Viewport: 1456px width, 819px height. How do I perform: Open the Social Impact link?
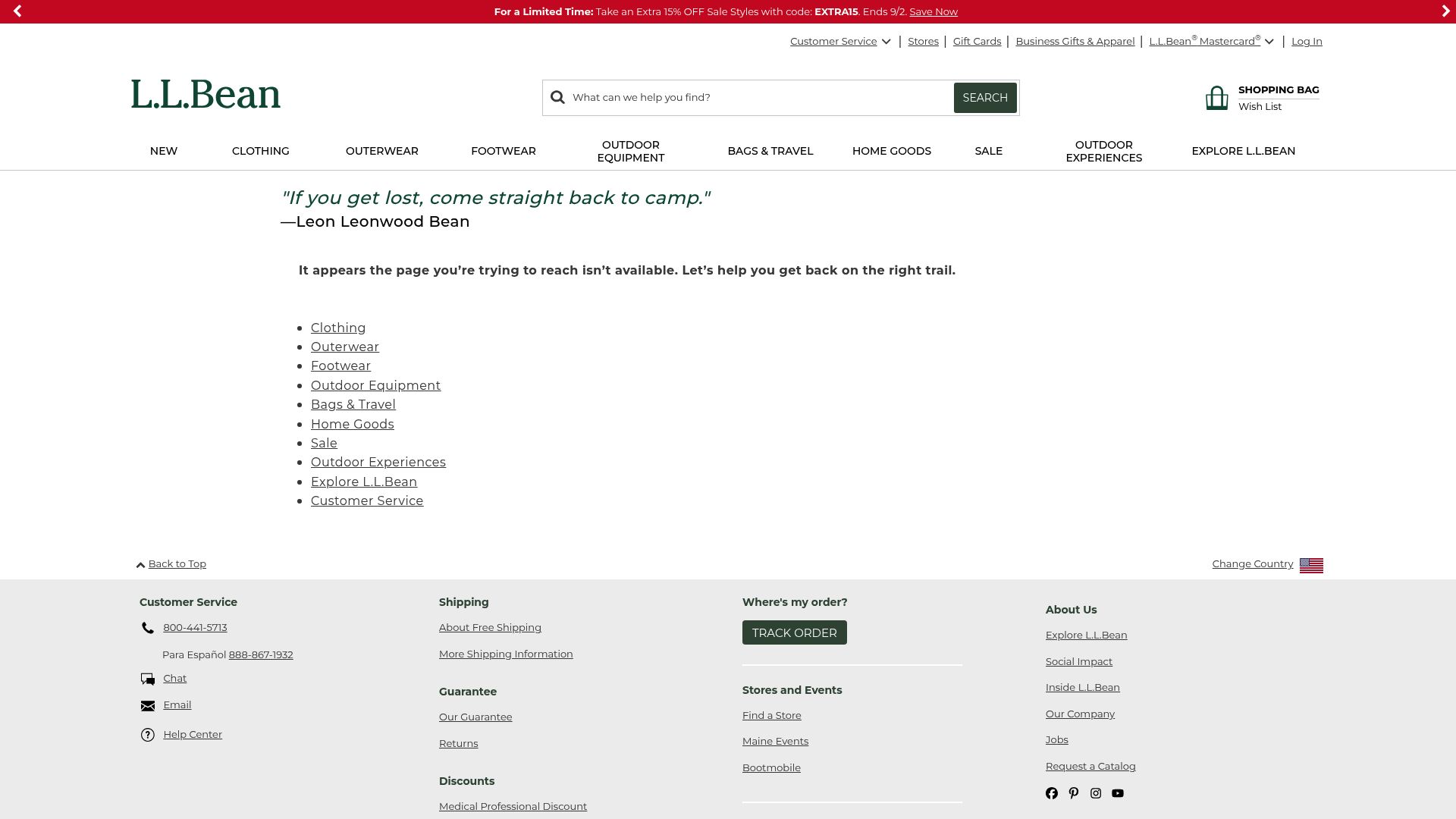click(x=1079, y=662)
